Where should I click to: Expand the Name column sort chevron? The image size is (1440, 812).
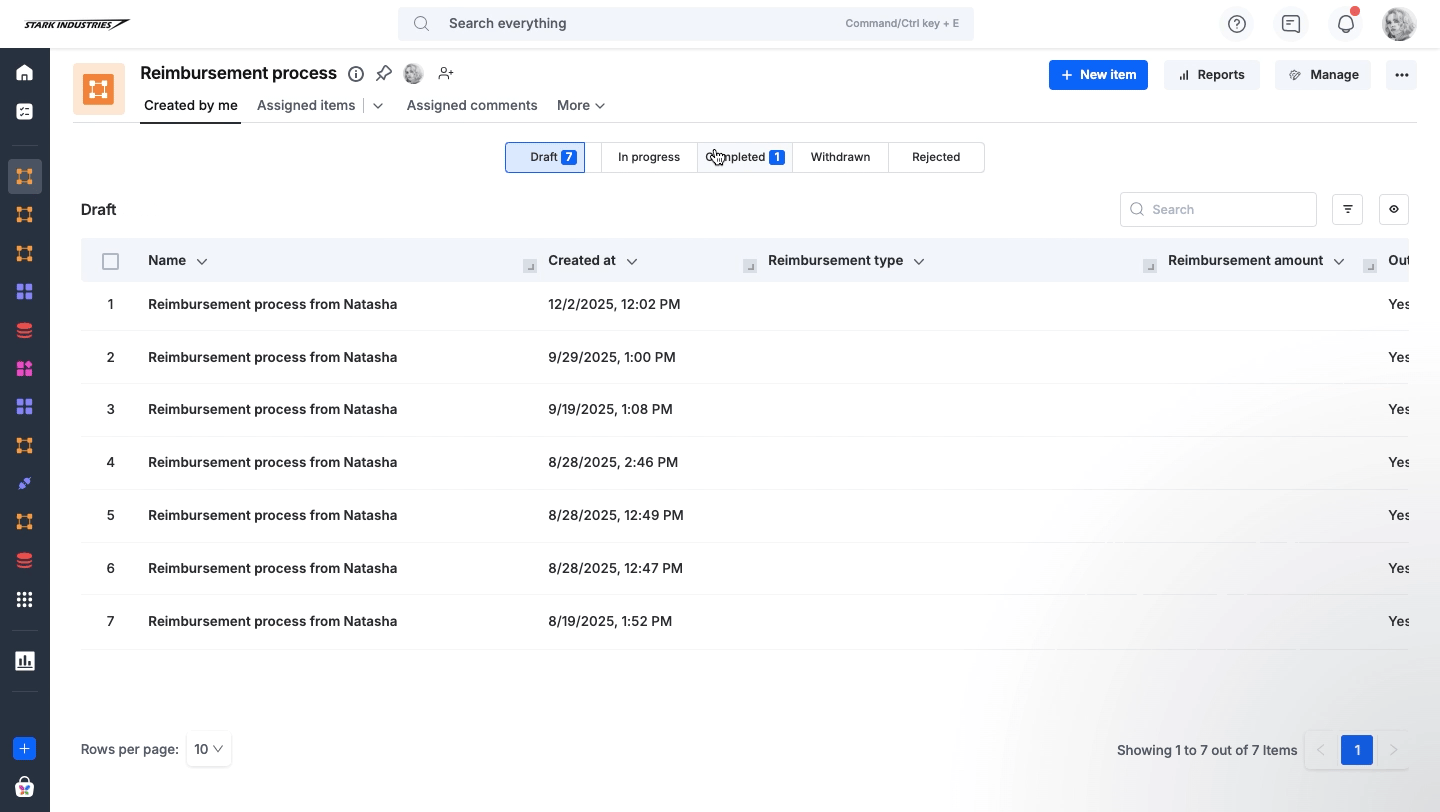pos(202,261)
